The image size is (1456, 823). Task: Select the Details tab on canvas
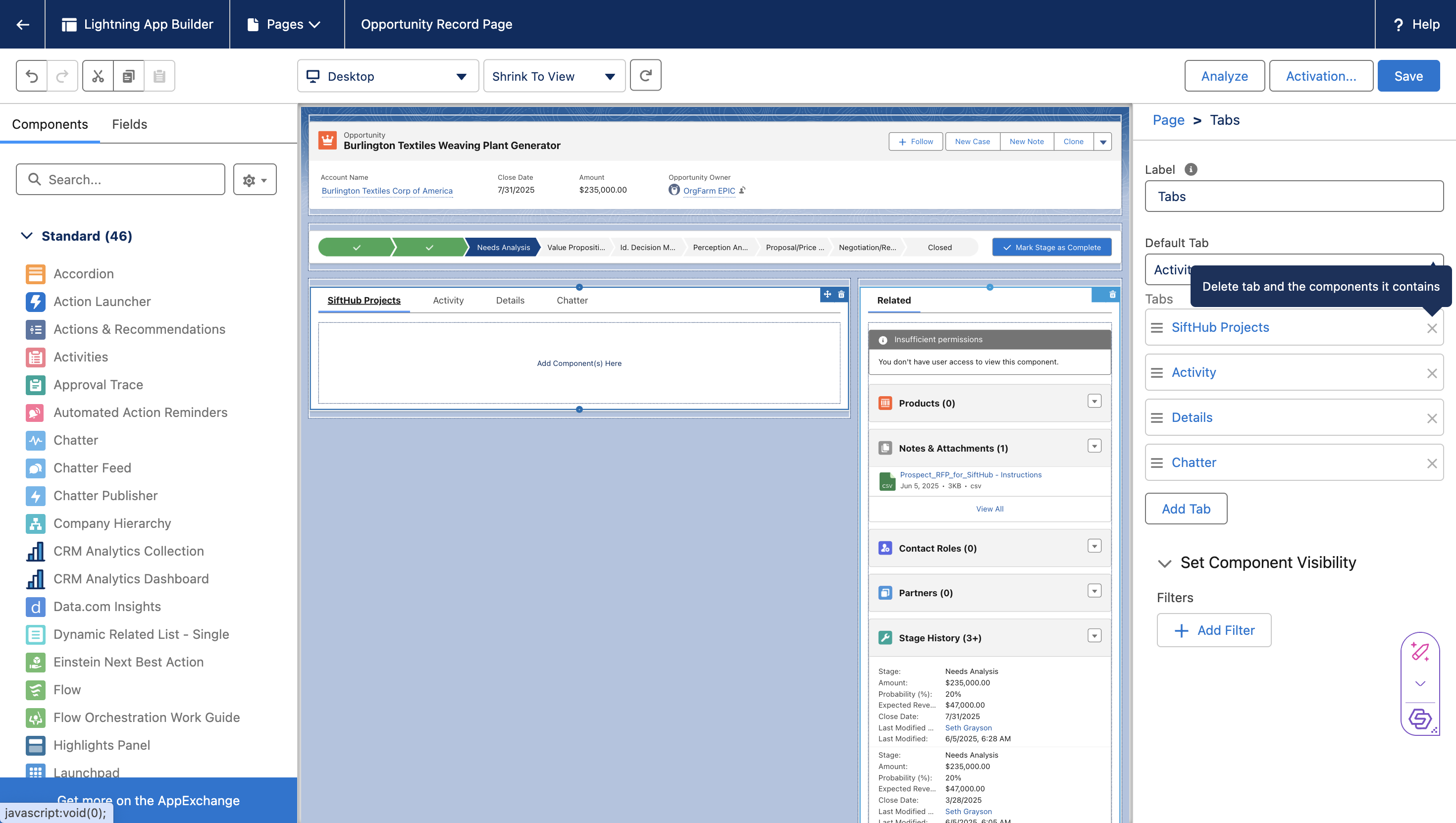click(x=510, y=301)
